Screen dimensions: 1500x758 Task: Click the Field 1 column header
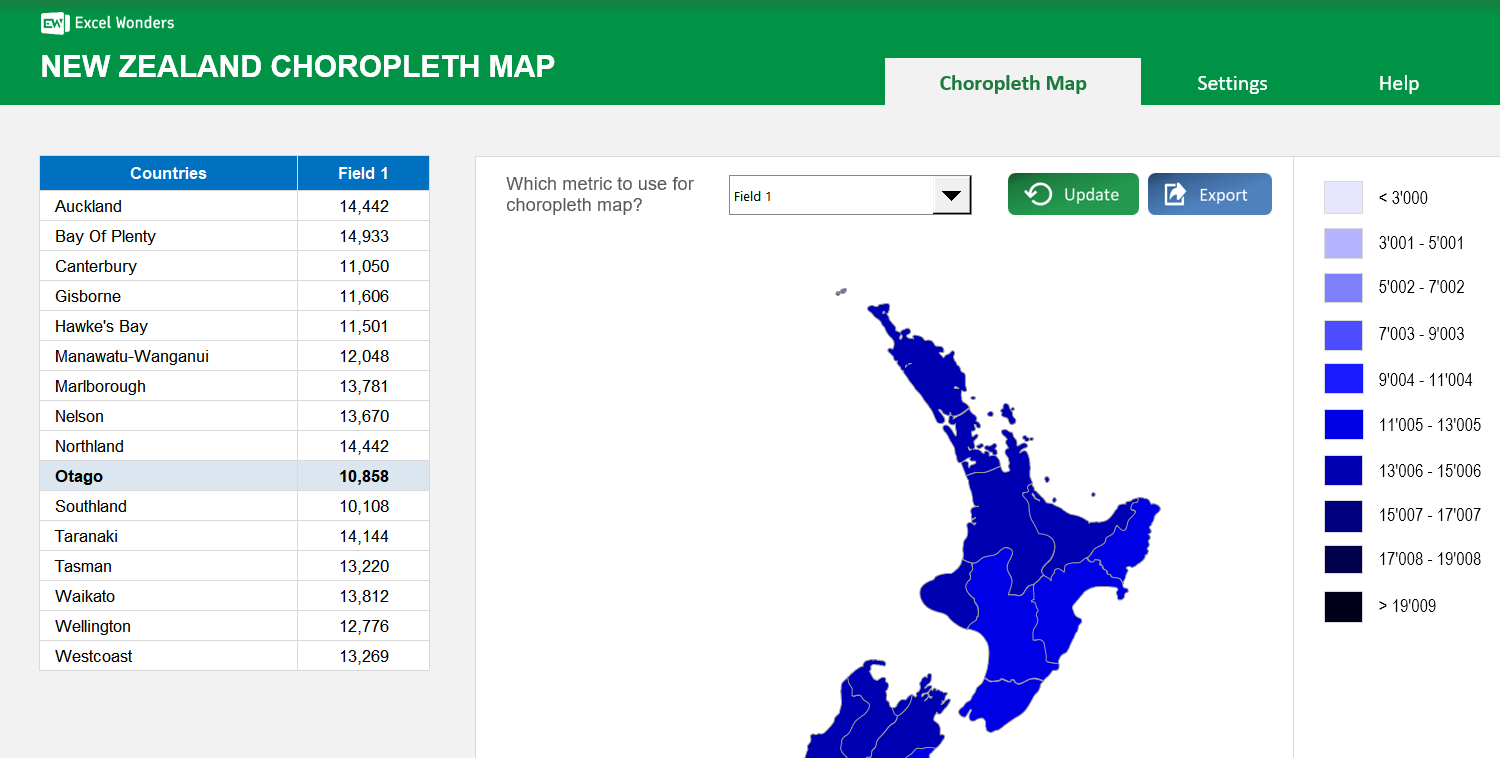pyautogui.click(x=363, y=173)
